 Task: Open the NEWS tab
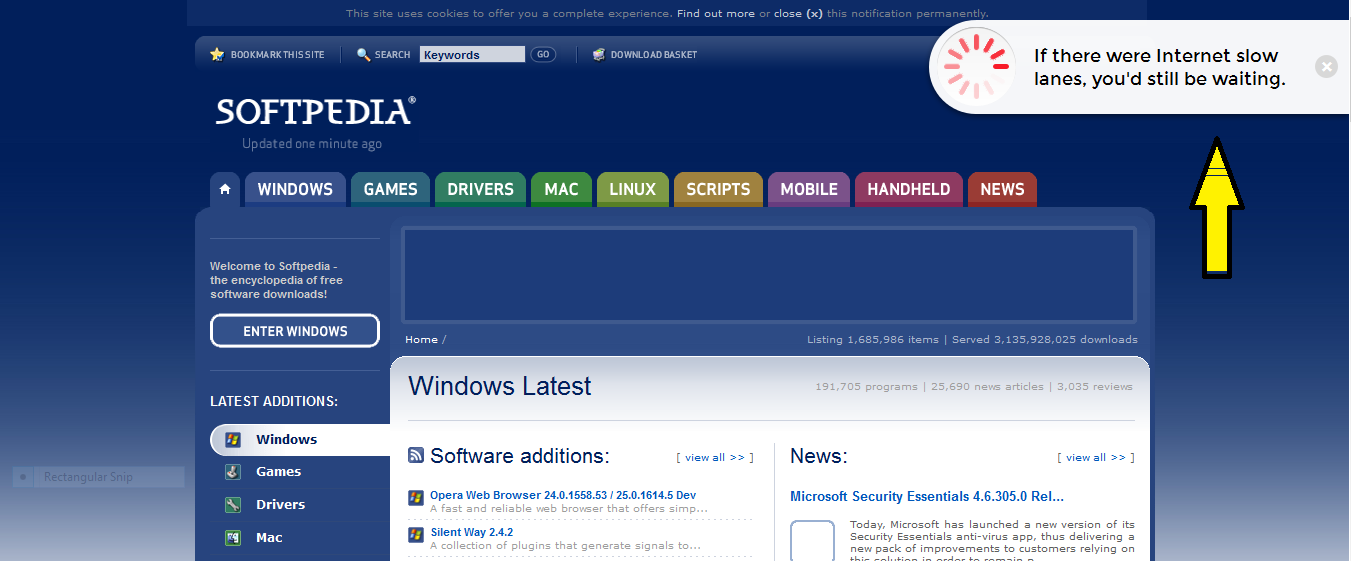1002,189
